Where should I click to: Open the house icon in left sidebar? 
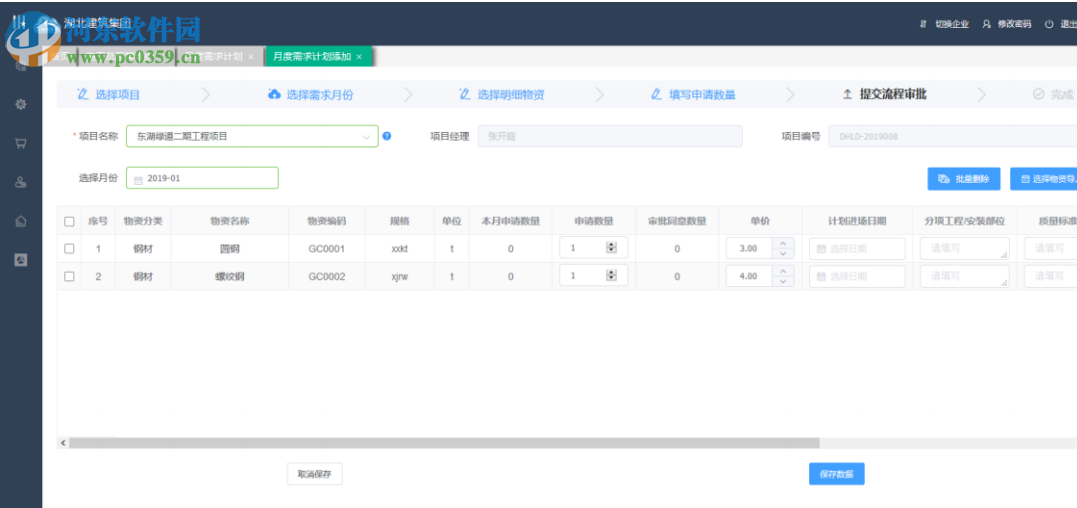pos(21,221)
